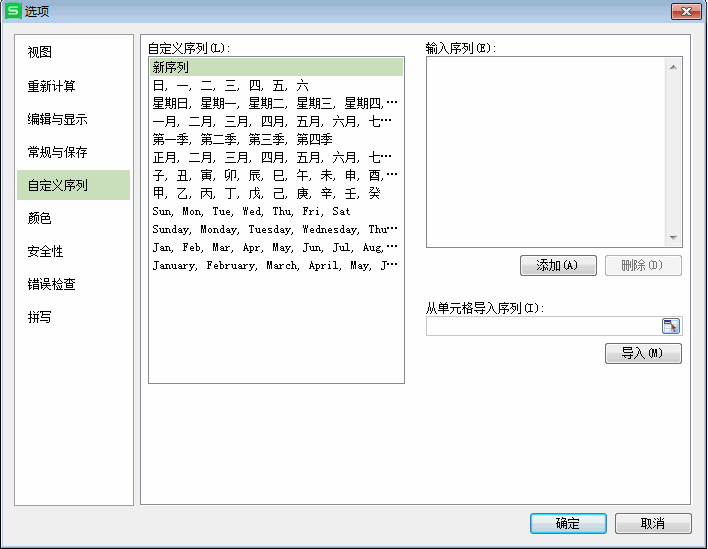
Task: Choose the Sunday, Monday, Tuesday sequence
Action: point(276,229)
